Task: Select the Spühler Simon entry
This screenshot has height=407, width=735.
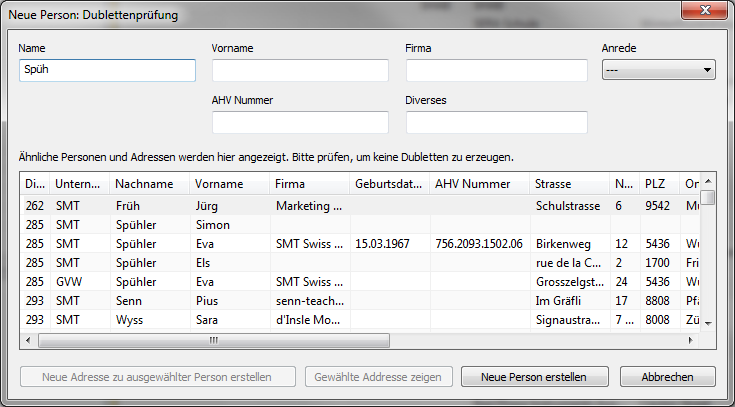Action: point(150,225)
